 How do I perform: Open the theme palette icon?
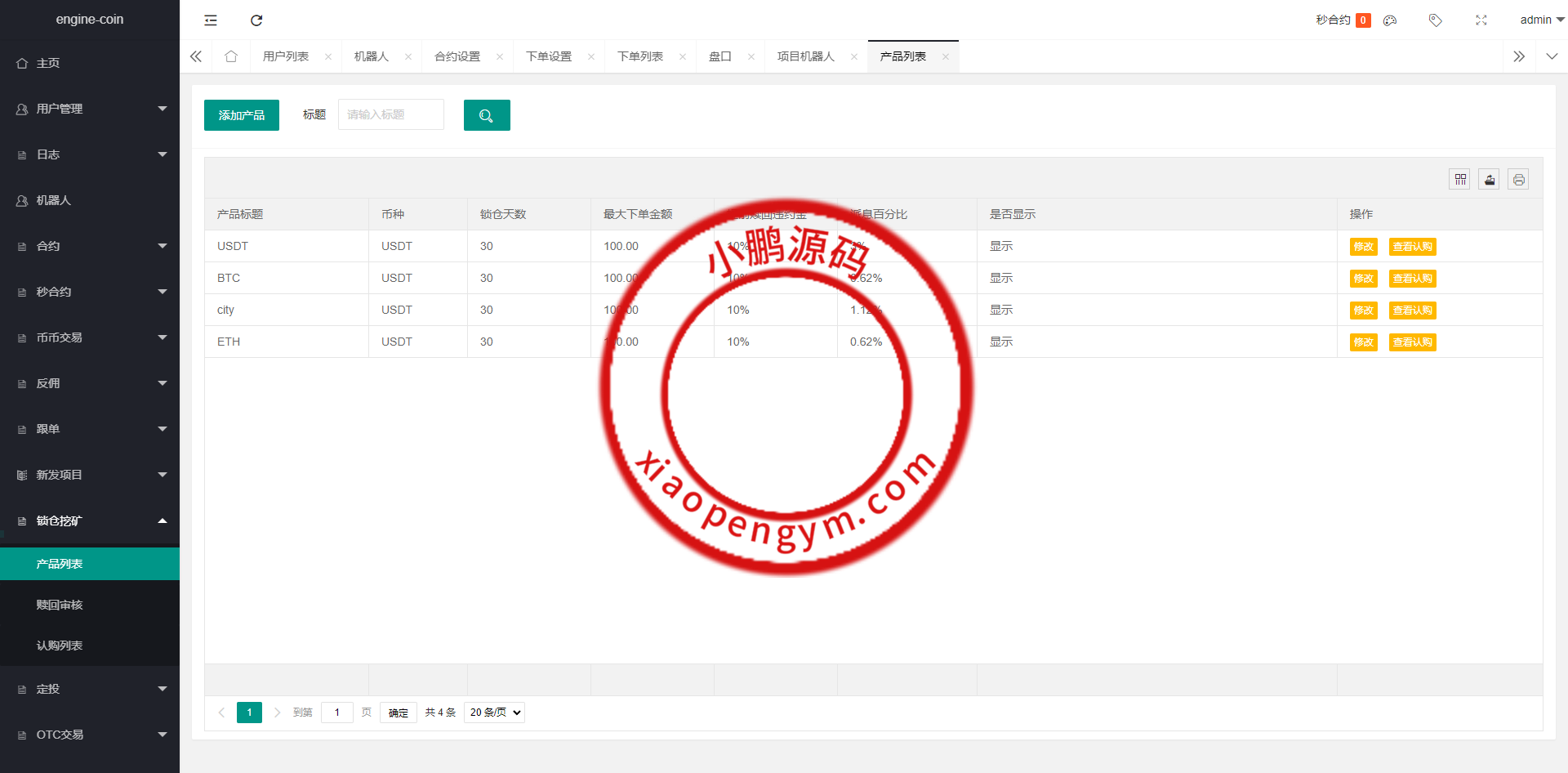1390,20
